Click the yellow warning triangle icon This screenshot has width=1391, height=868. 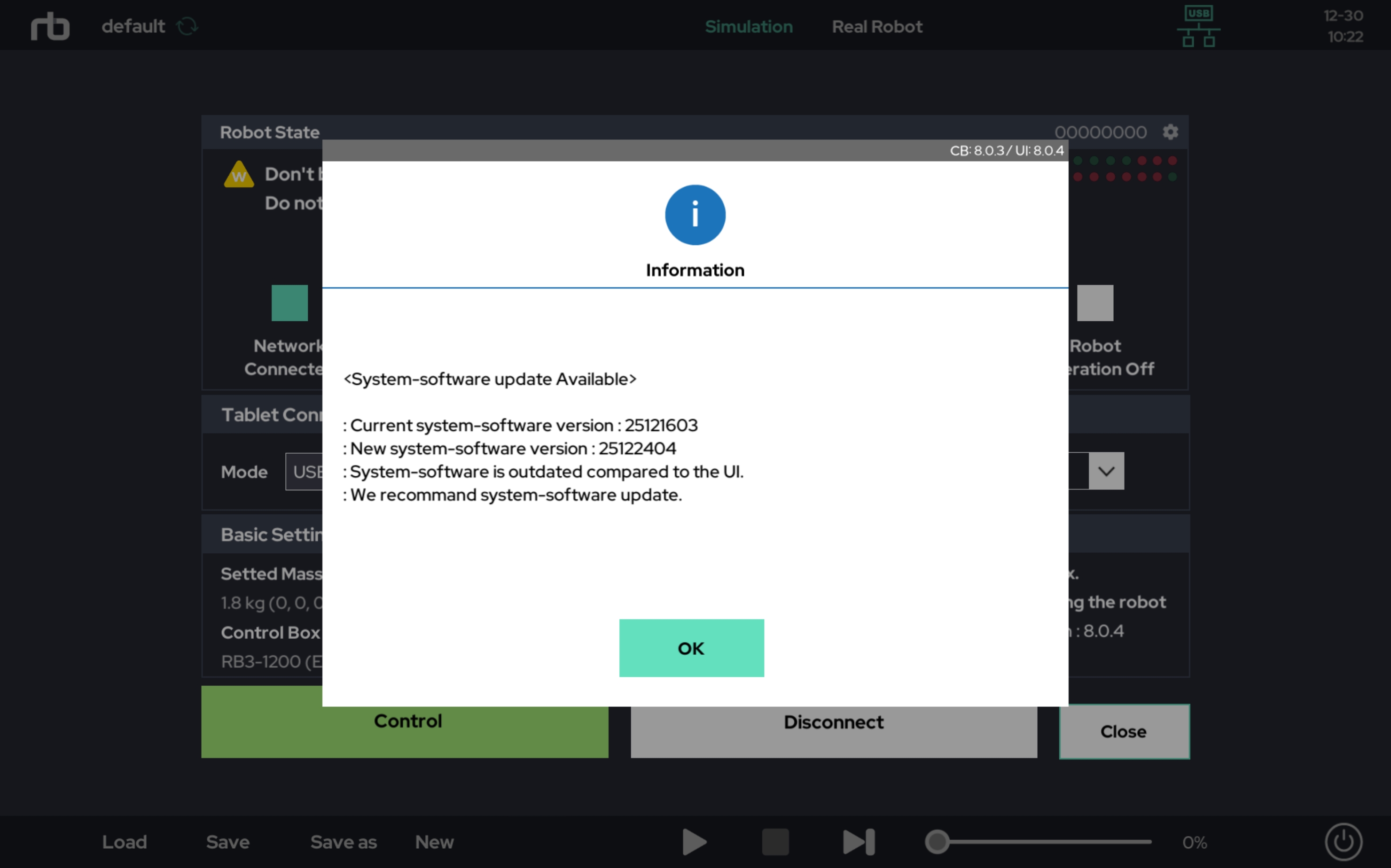tap(239, 175)
